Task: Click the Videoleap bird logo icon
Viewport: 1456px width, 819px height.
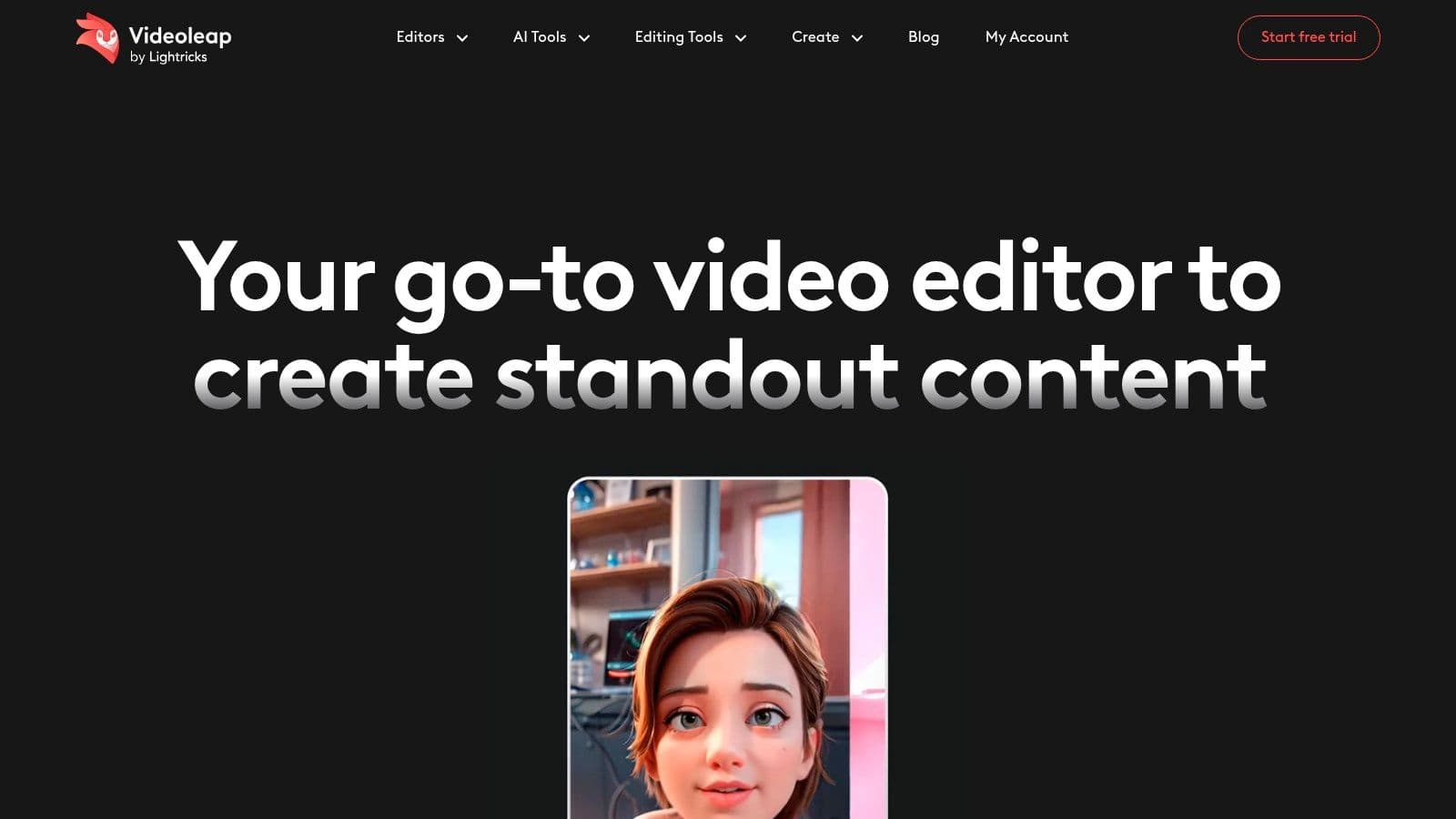Action: click(97, 38)
